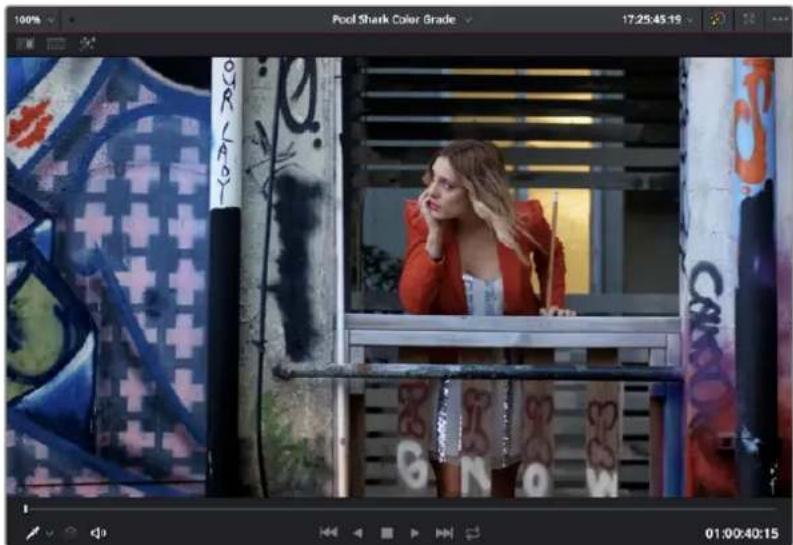The width and height of the screenshot is (793, 545).
Task: Open the viewer three-dot options menu
Action: [x=780, y=19]
